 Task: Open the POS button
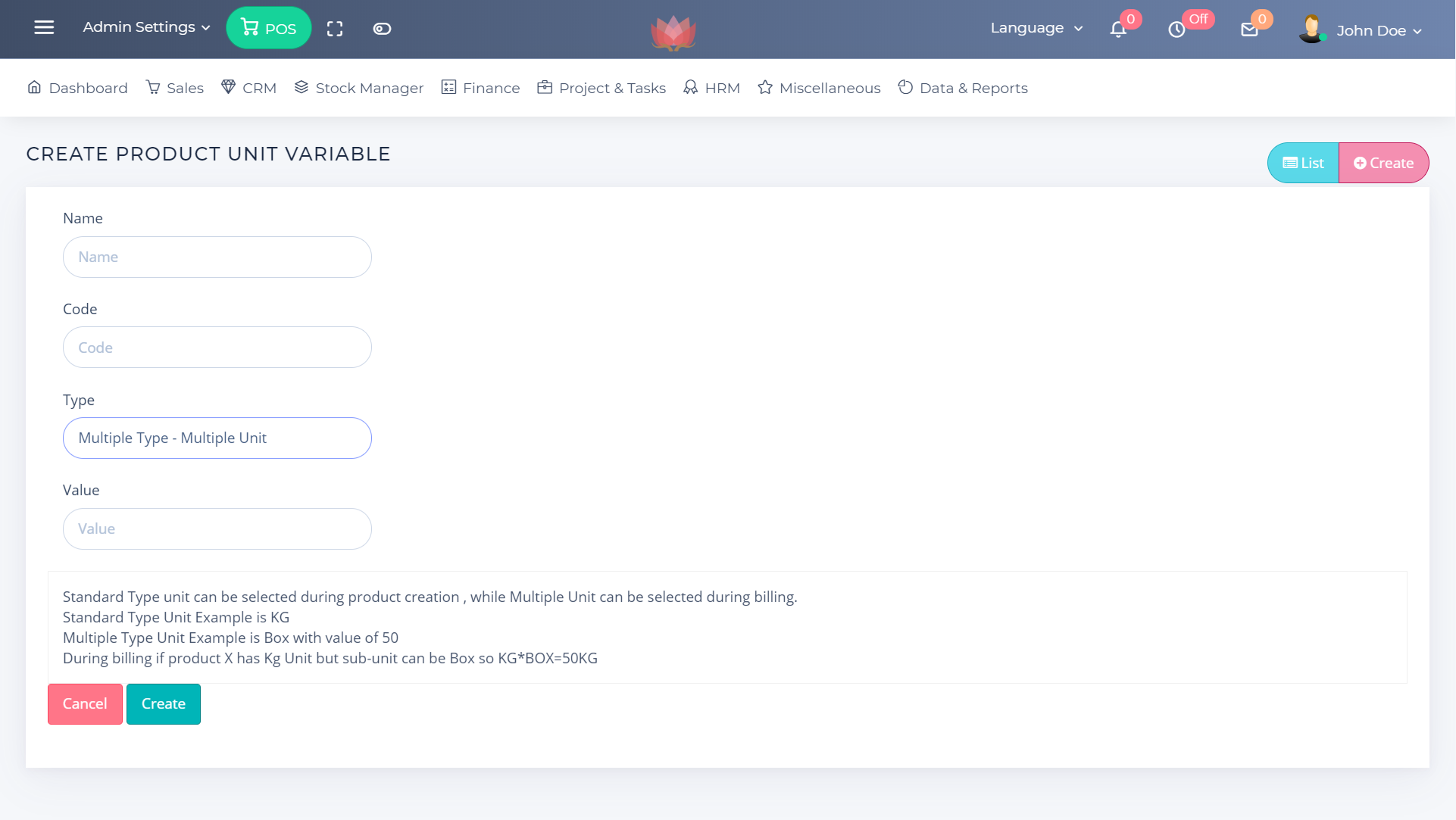point(269,28)
